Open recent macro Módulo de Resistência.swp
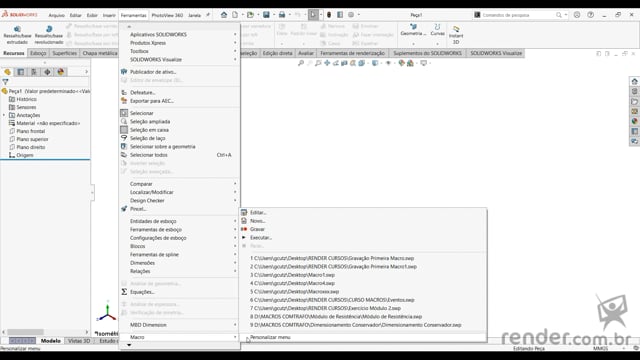The image size is (640, 360). tap(336, 317)
